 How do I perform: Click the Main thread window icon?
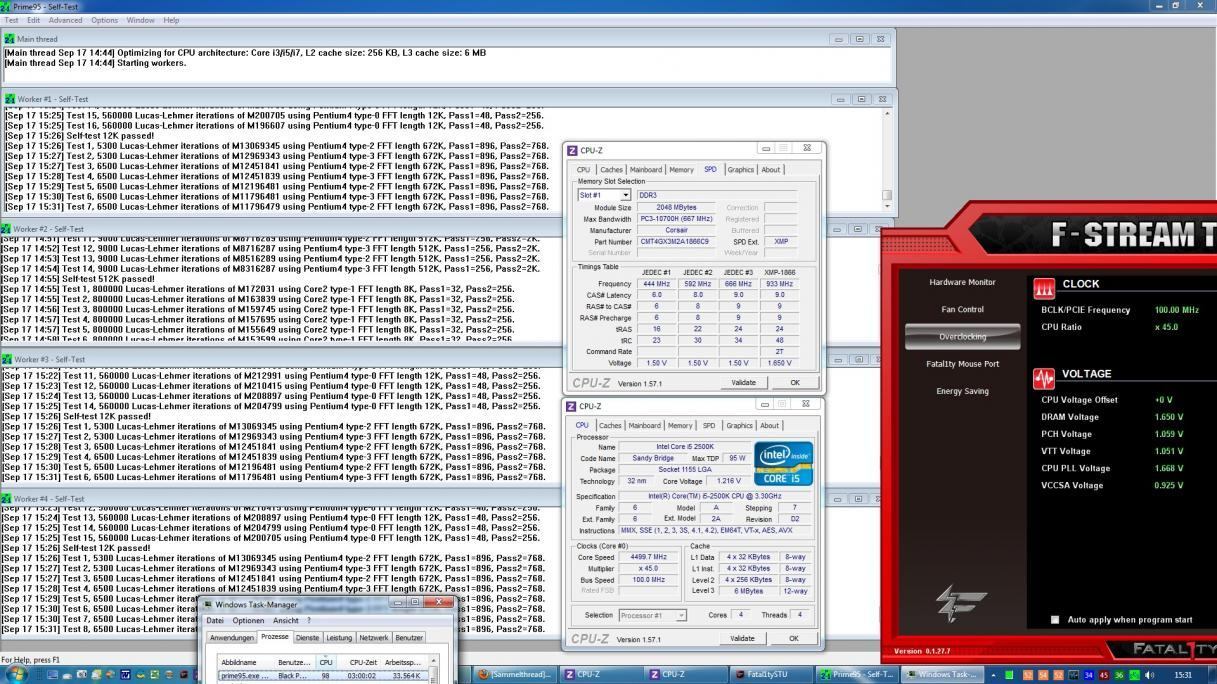point(10,39)
